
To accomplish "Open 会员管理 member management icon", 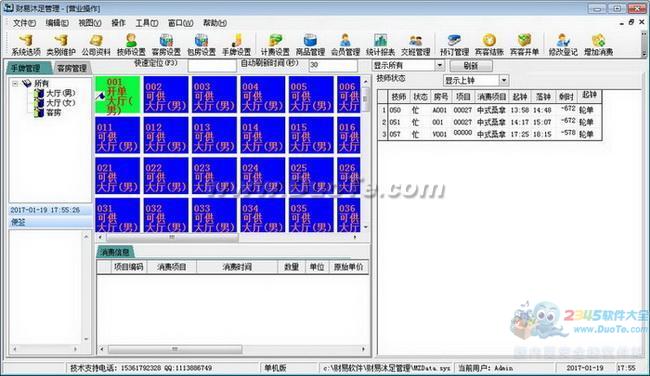I will click(345, 45).
